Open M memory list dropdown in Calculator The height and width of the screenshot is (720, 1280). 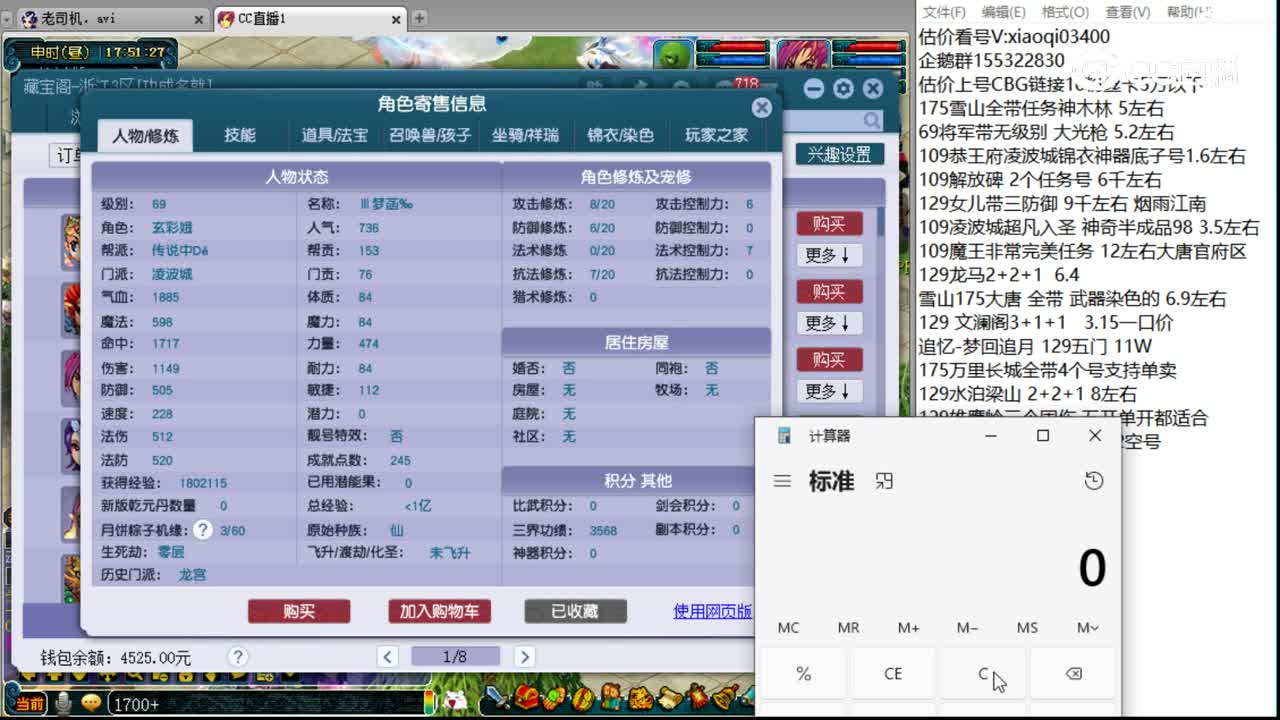pos(1087,628)
